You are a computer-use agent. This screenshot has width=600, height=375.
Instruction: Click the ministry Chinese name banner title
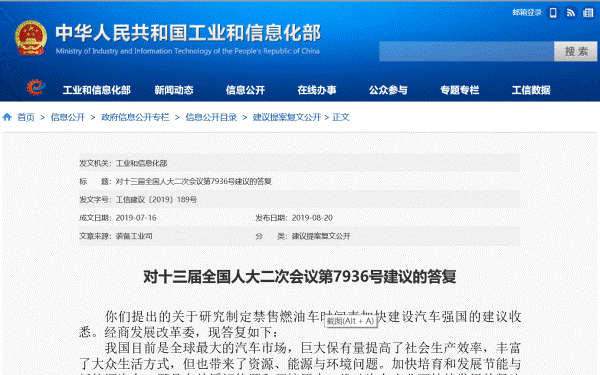[x=188, y=33]
